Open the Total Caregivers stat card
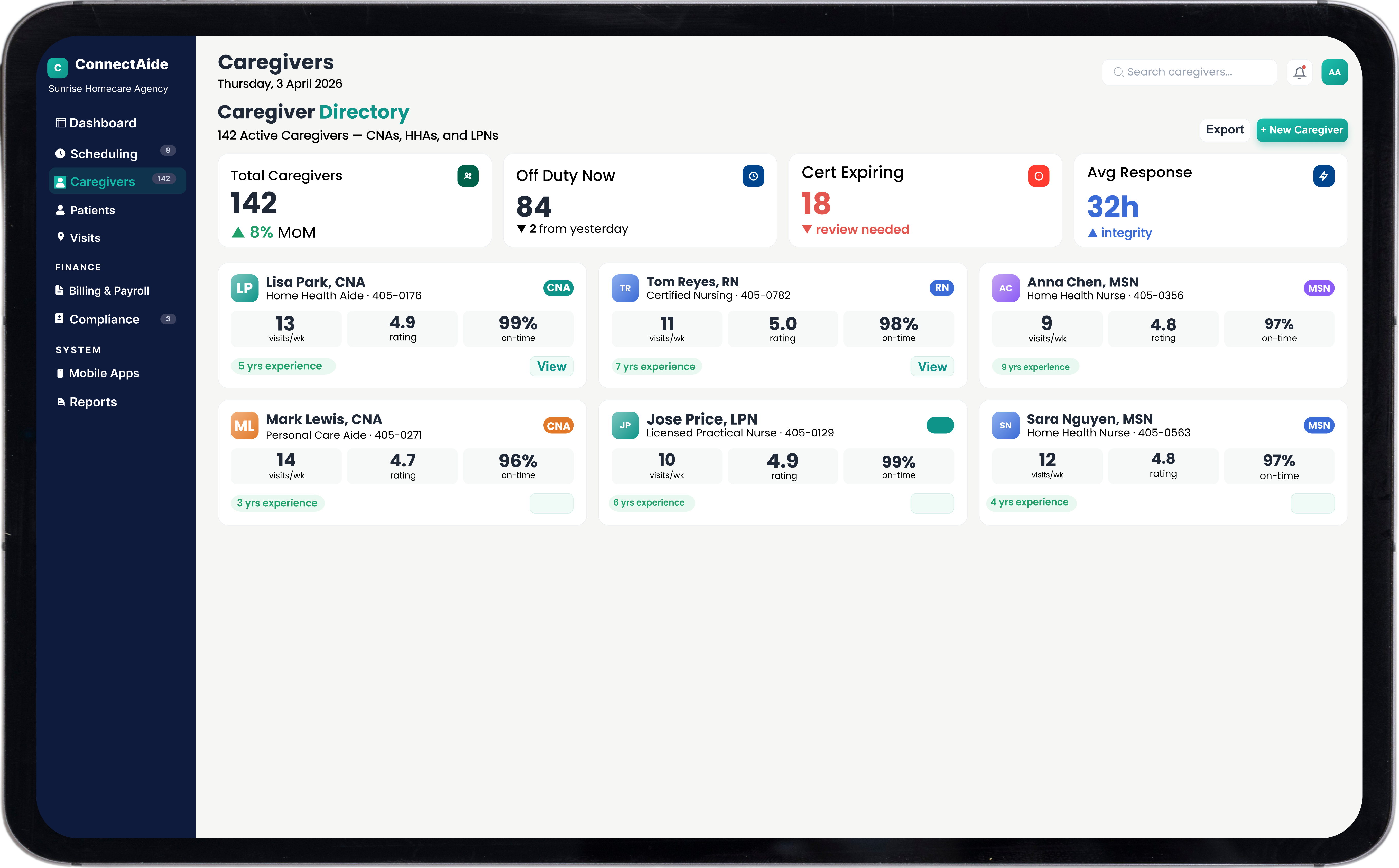 click(355, 200)
